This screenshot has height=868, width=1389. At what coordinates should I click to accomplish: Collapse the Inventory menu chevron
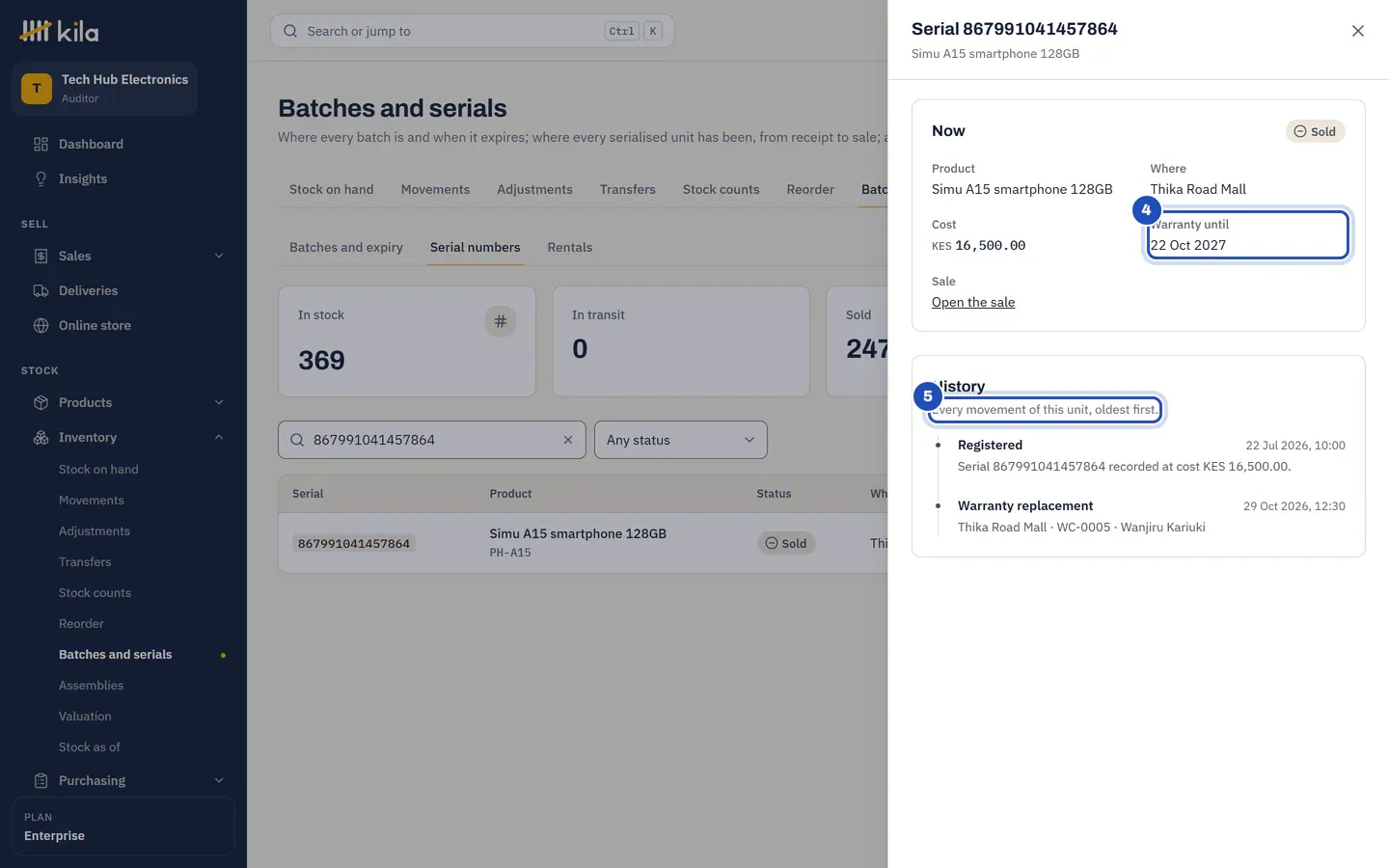click(x=219, y=437)
